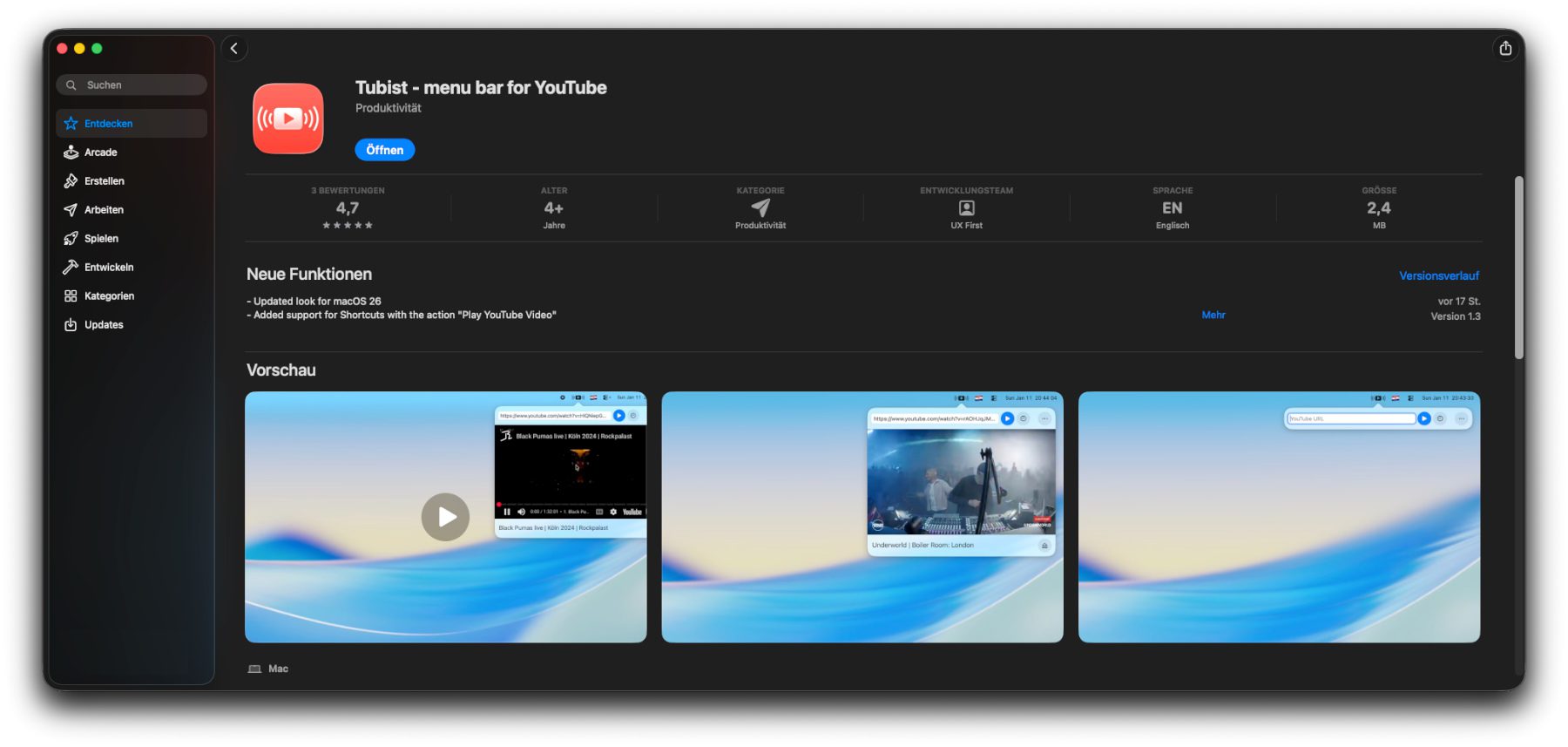Open the Underworld Boiler Room preview screenshot
Viewport: 1568px width, 747px height.
click(x=862, y=517)
